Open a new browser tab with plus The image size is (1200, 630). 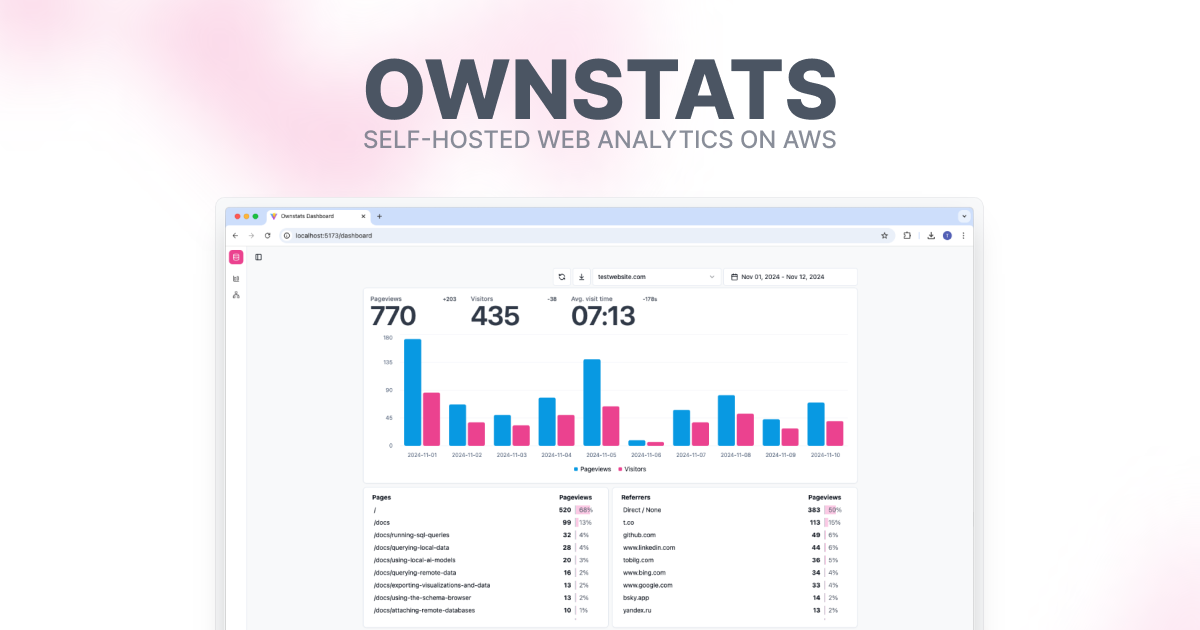pyautogui.click(x=379, y=216)
